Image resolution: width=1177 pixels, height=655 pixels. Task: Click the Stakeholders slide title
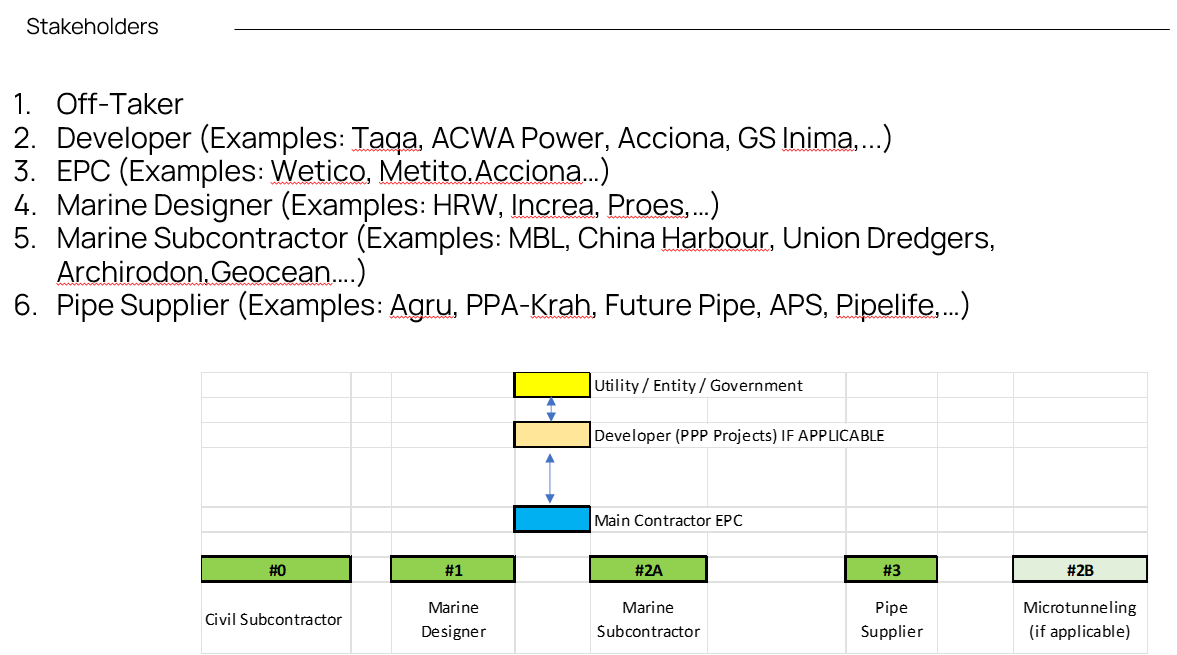click(92, 27)
